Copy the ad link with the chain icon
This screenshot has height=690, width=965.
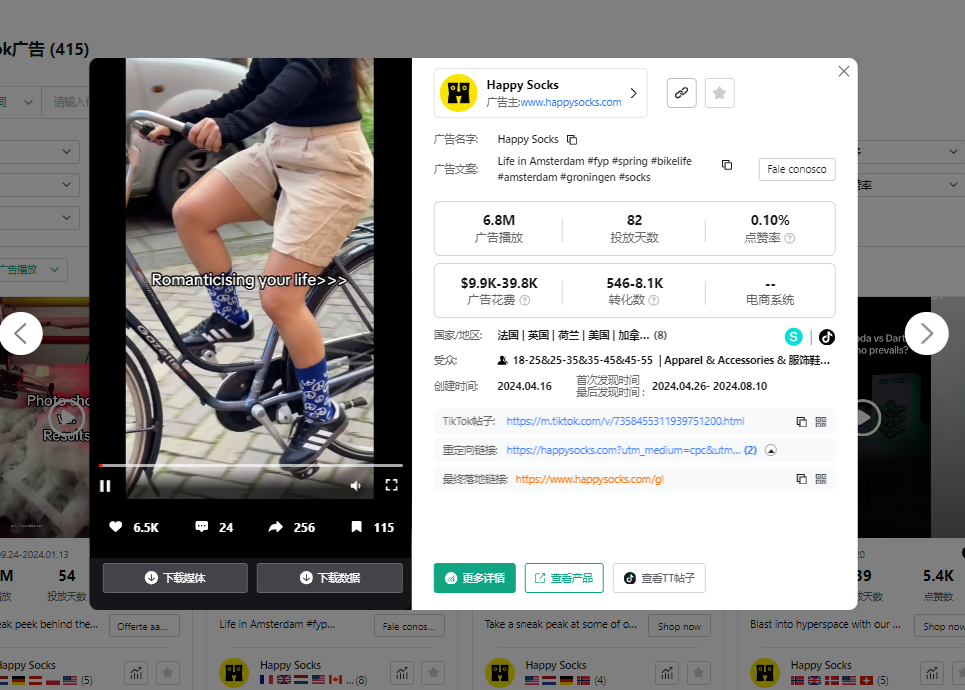681,93
